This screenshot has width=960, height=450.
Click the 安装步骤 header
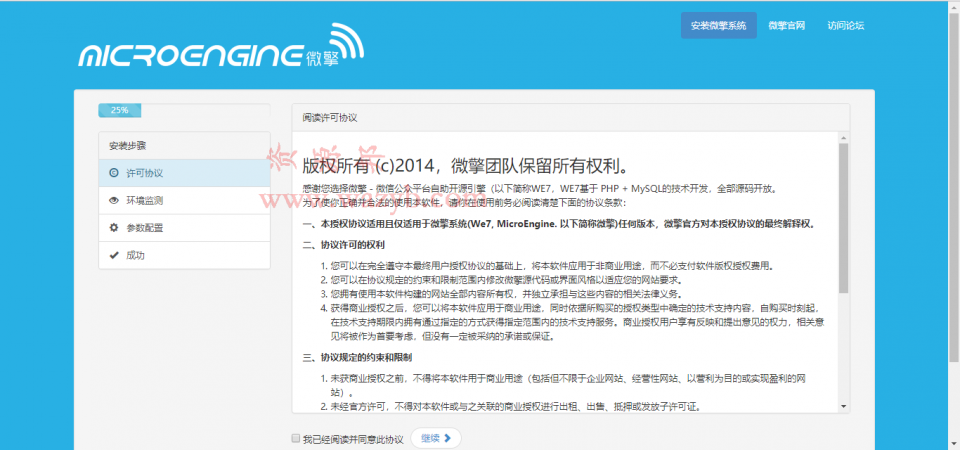pyautogui.click(x=184, y=146)
